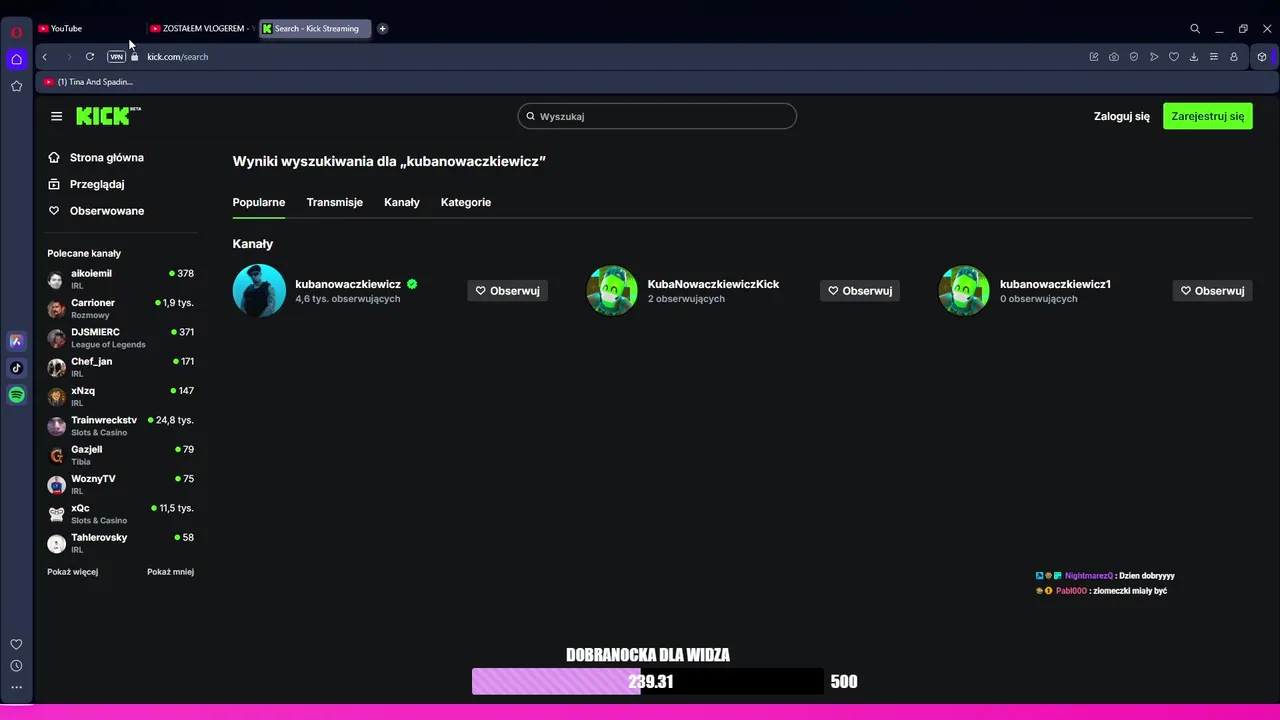Open kubanowaczkiewicz1 channel name

[x=1055, y=284]
